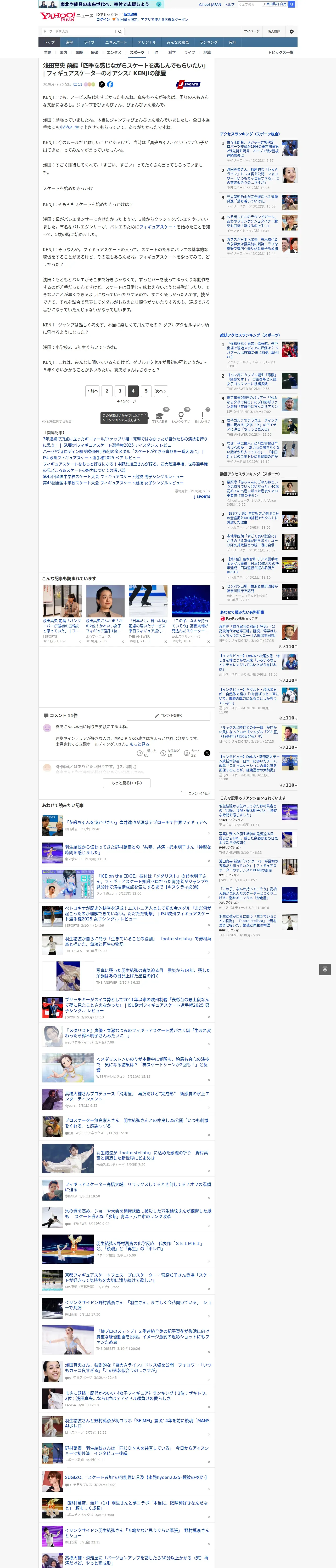Click the ヘルプ link at top
336x1568 pixels.
pyautogui.click(x=229, y=4)
